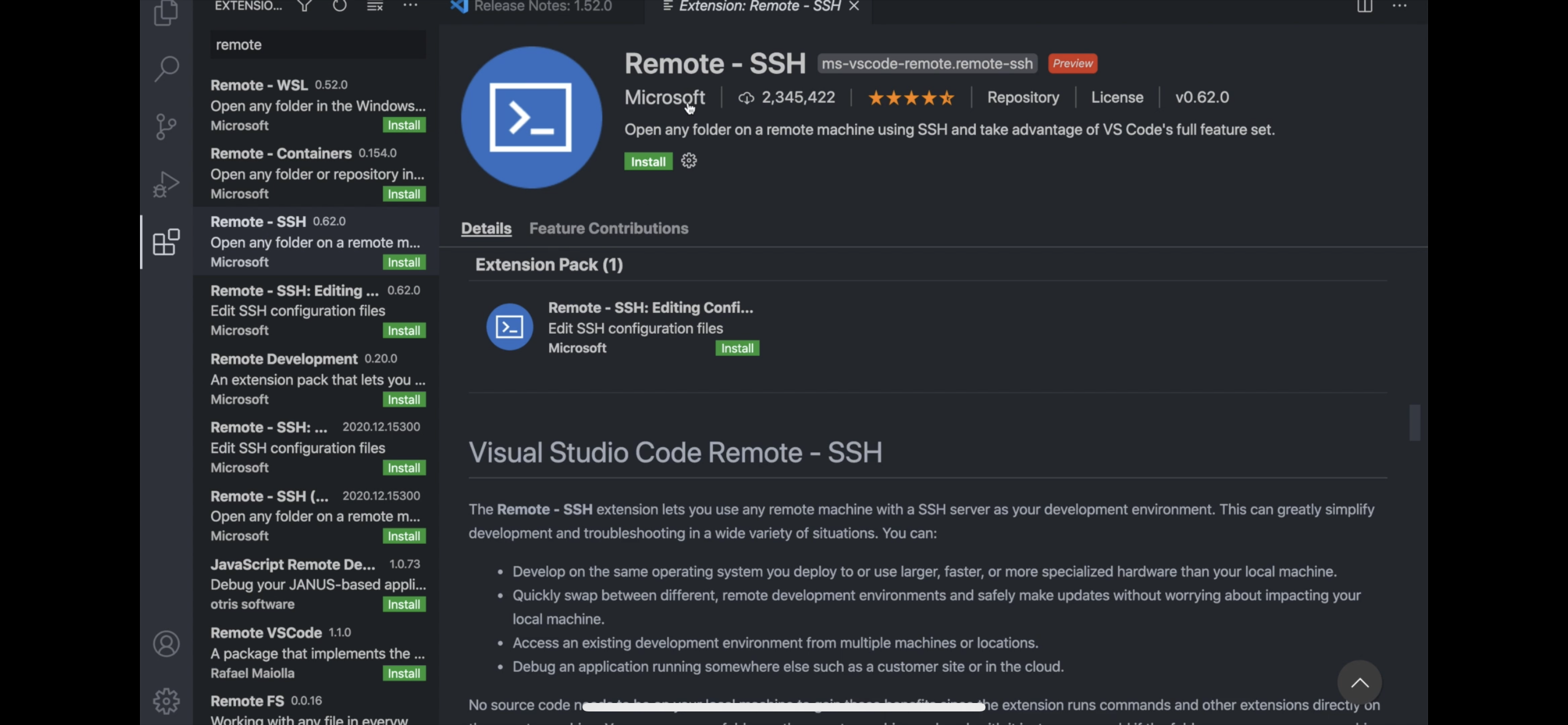The width and height of the screenshot is (1568, 725).
Task: Install Remote - SSH from the sidebar list
Action: [404, 263]
